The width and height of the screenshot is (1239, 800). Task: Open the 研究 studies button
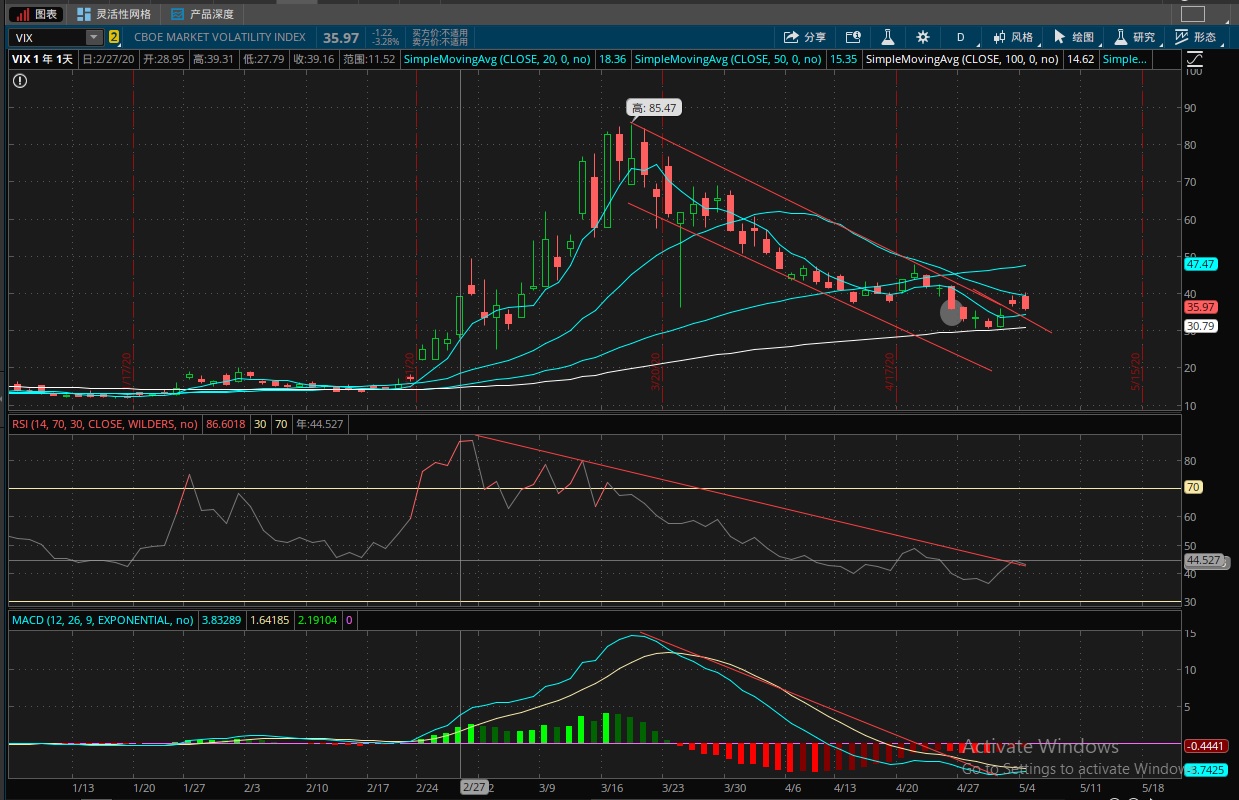pyautogui.click(x=1135, y=37)
